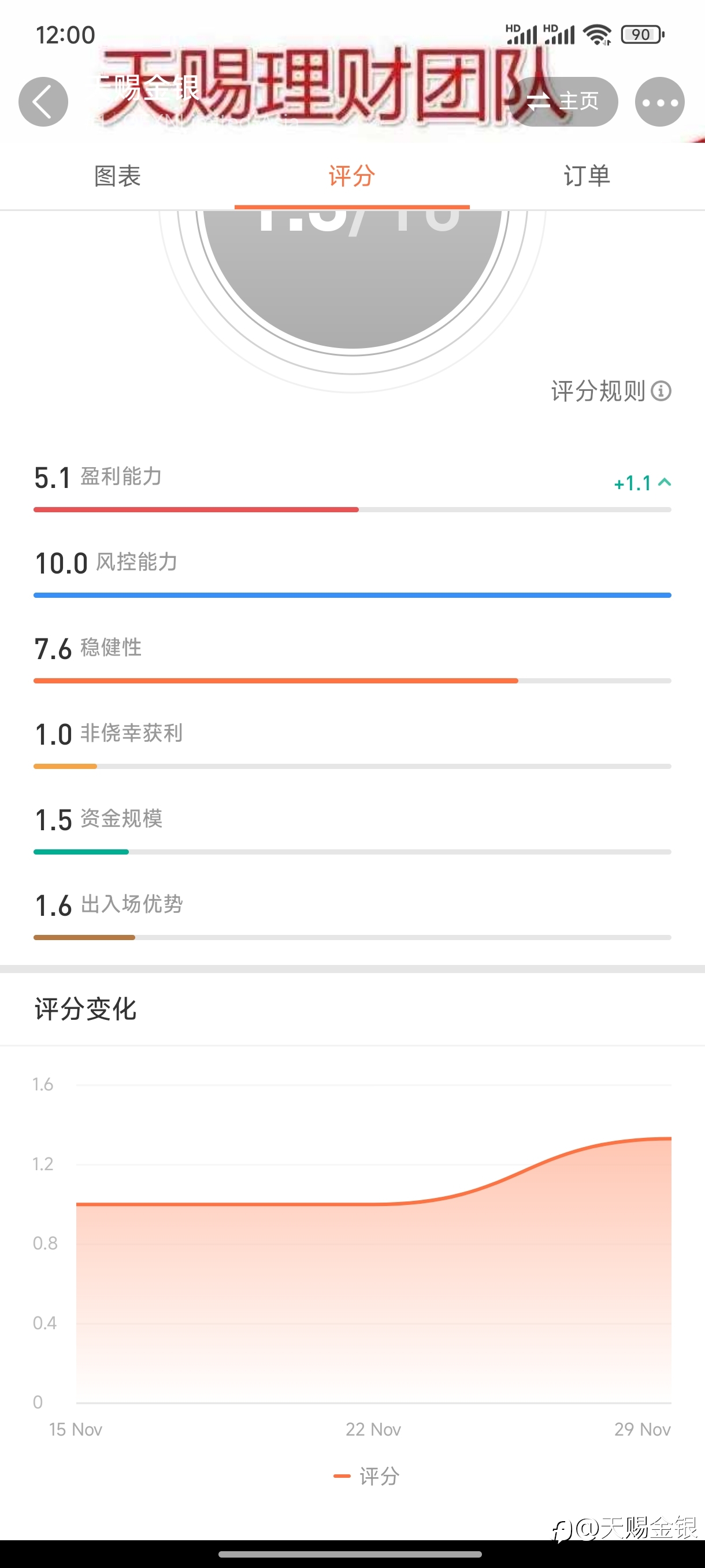
Task: Open the three-dots more options menu
Action: [659, 102]
